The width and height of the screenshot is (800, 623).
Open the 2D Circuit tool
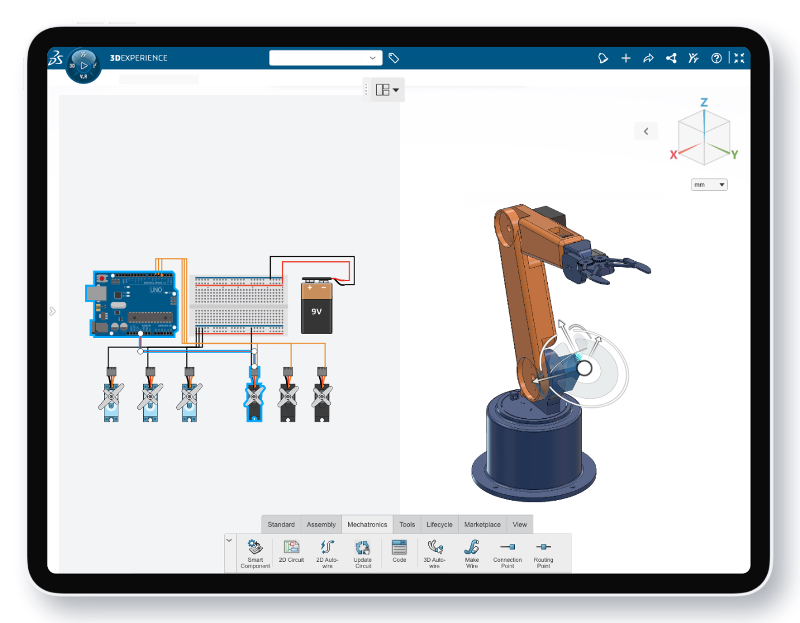click(291, 551)
